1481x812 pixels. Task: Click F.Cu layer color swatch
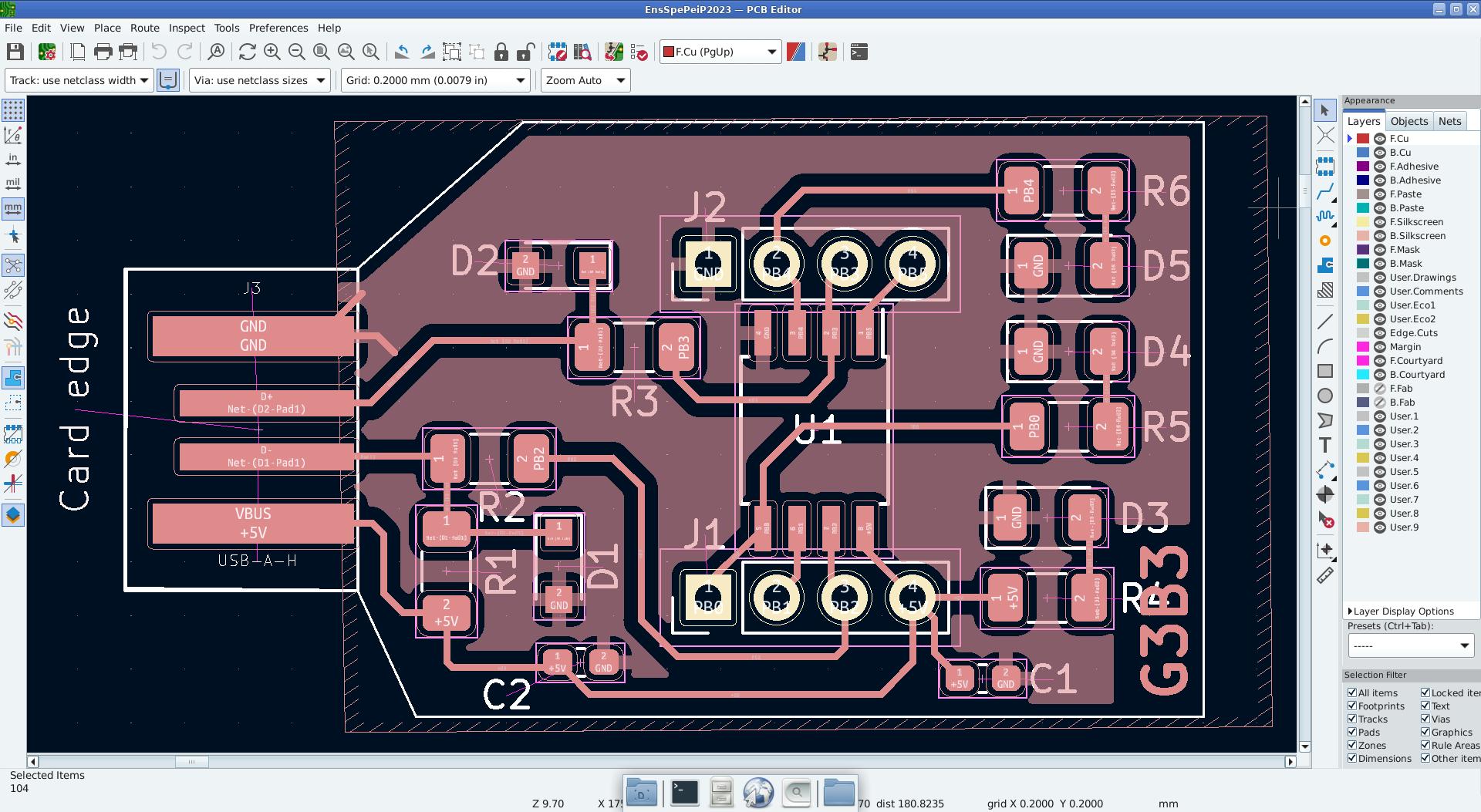[x=1363, y=139]
